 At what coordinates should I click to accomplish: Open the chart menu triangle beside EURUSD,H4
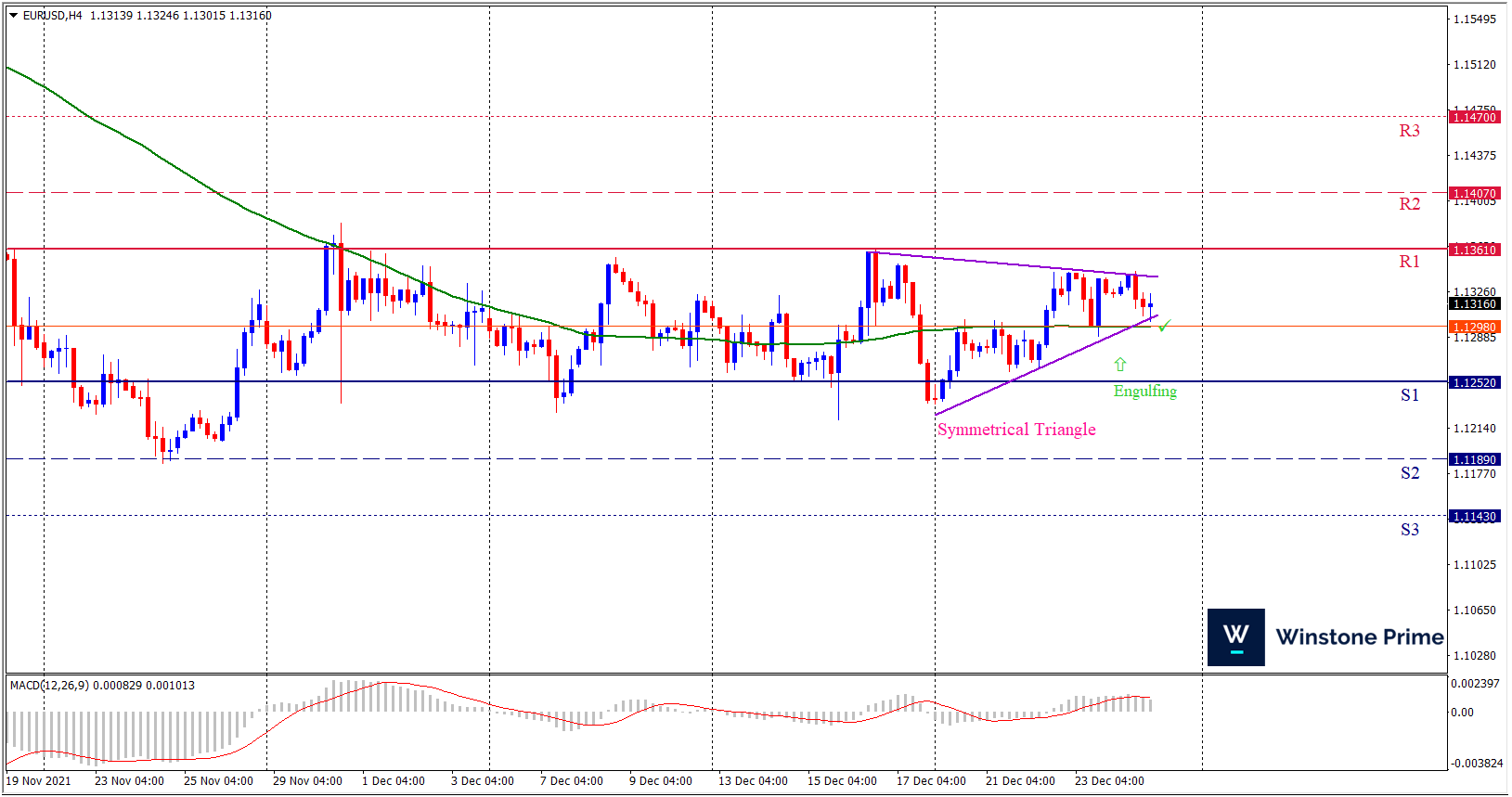coord(14,16)
